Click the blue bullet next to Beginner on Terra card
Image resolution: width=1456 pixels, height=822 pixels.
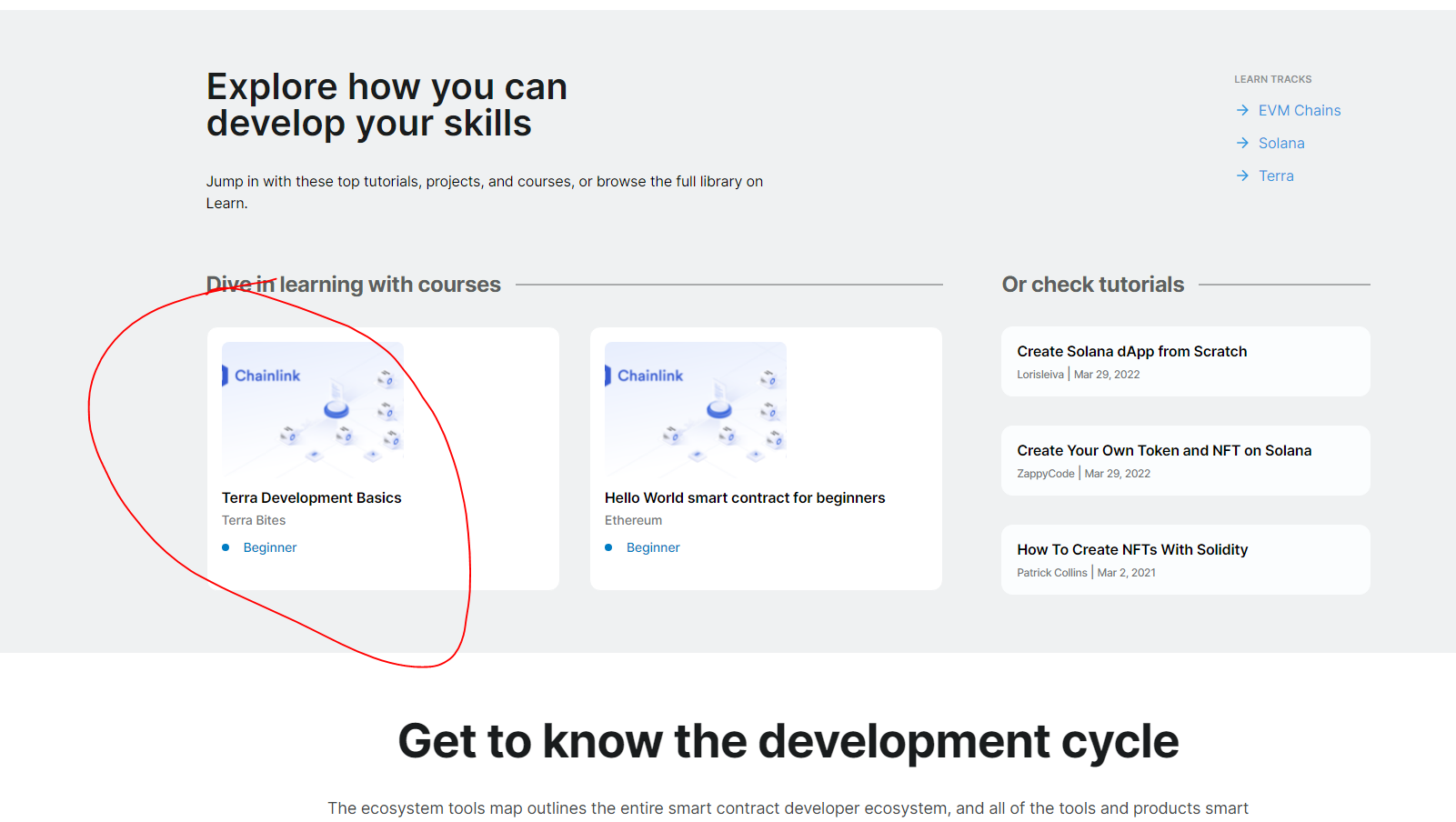(x=226, y=547)
